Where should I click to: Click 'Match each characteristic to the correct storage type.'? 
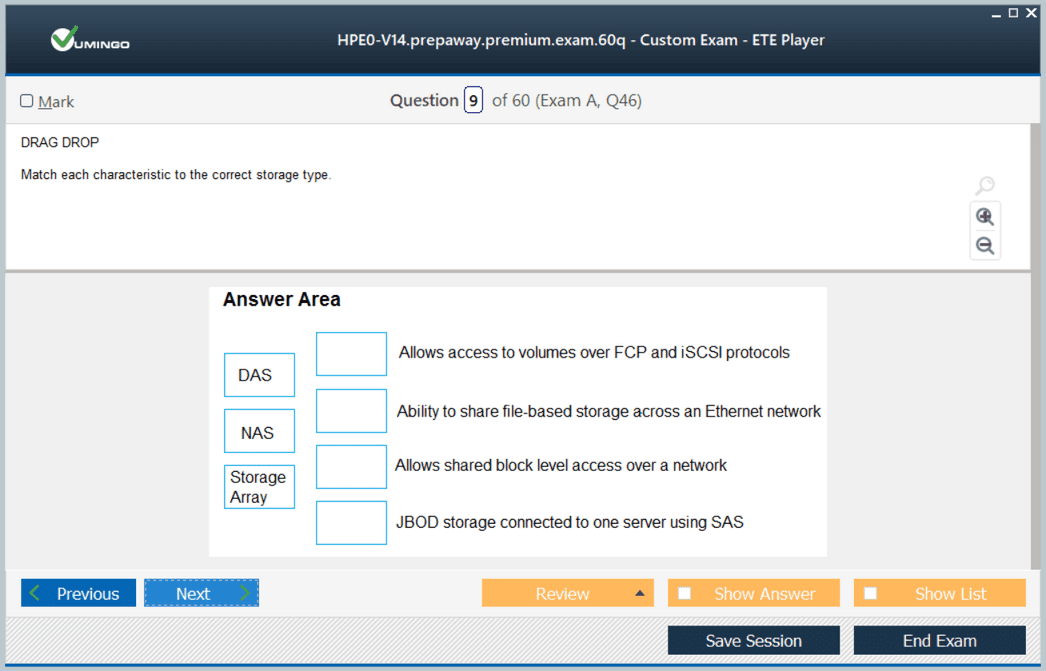point(176,175)
